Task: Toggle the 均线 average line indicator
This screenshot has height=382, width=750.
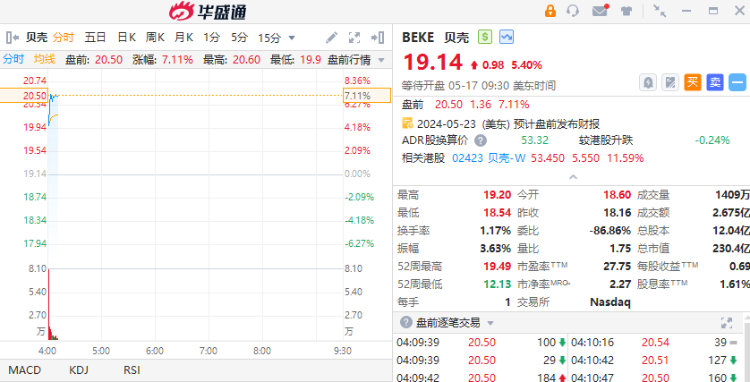Action: [x=44, y=59]
